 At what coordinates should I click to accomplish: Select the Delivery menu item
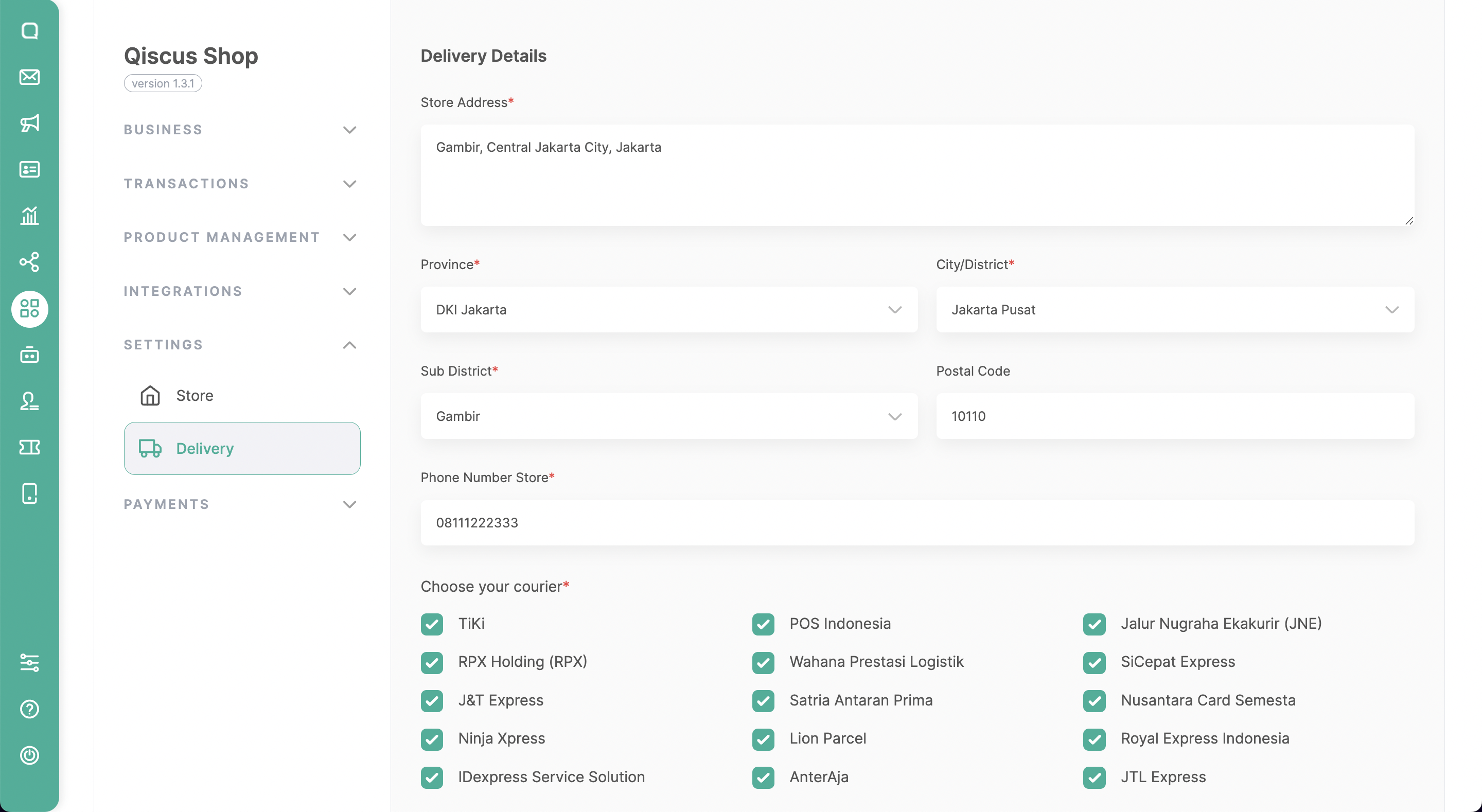coord(242,448)
